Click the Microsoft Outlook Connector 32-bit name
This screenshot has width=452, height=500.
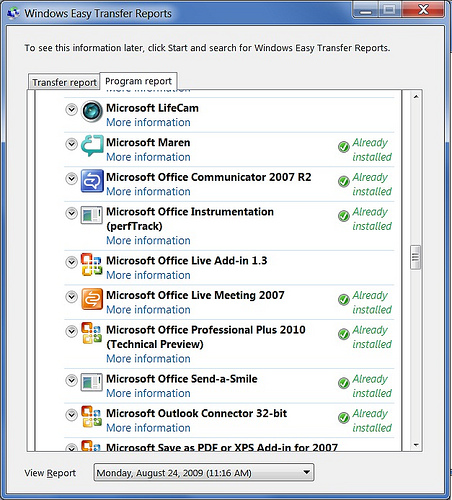click(x=197, y=413)
